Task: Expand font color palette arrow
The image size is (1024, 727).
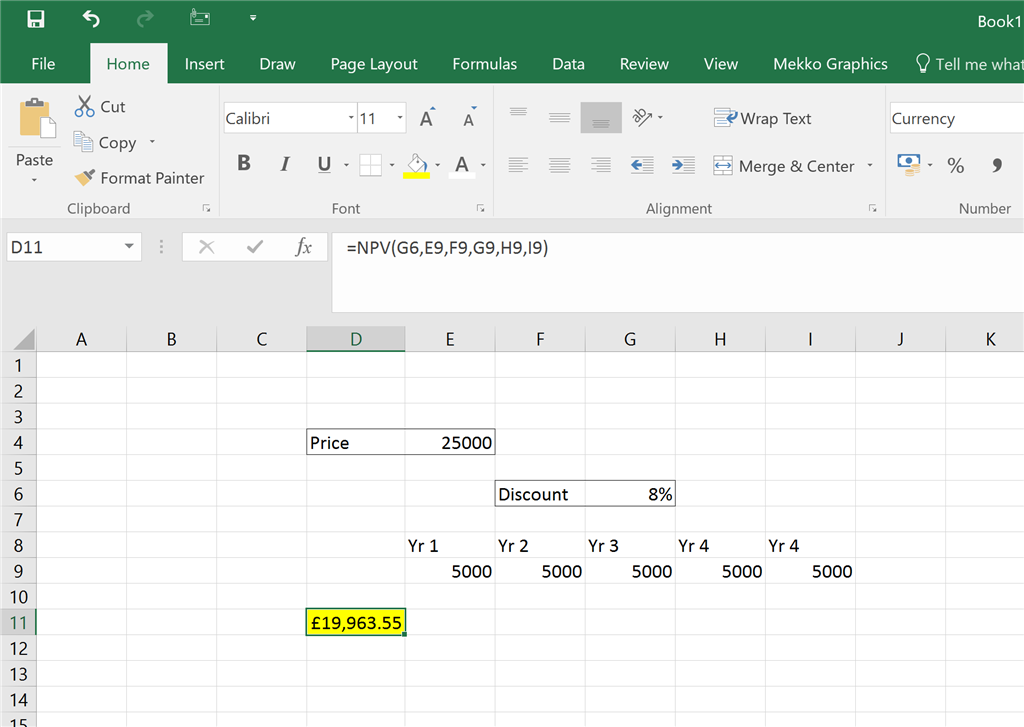Action: click(483, 165)
